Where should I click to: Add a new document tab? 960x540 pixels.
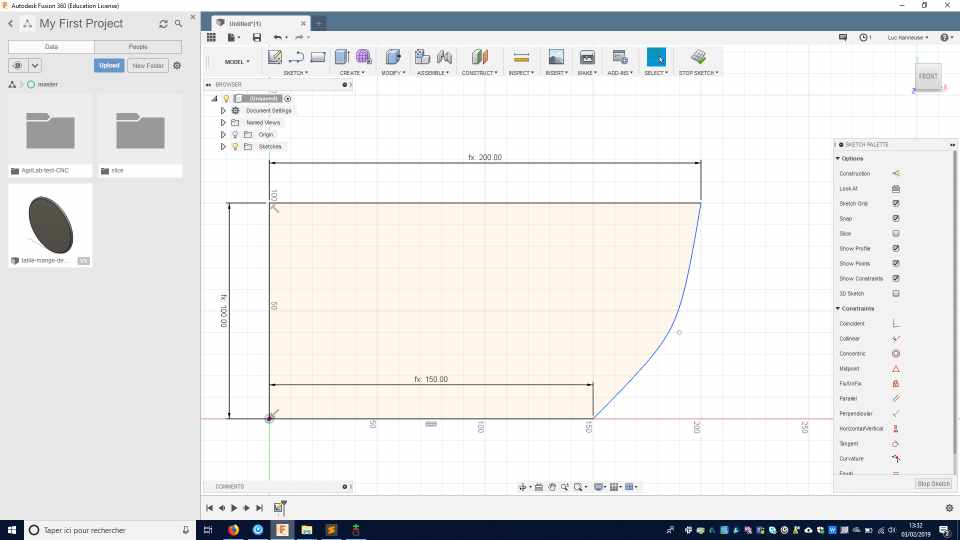click(319, 23)
